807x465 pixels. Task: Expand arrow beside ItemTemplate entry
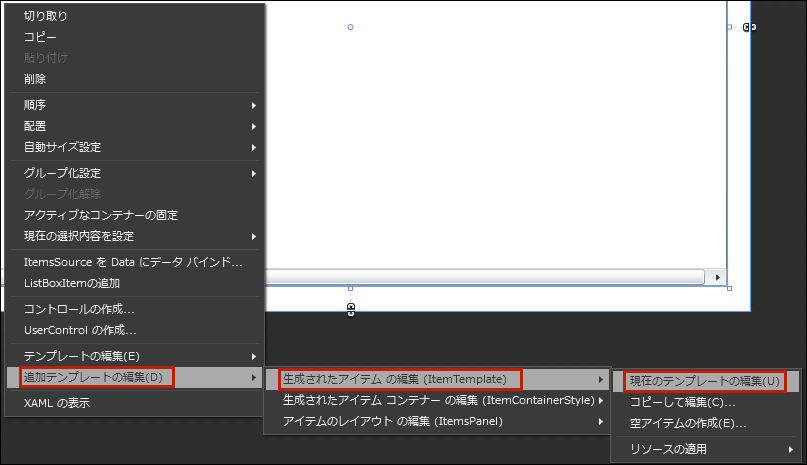coord(601,380)
